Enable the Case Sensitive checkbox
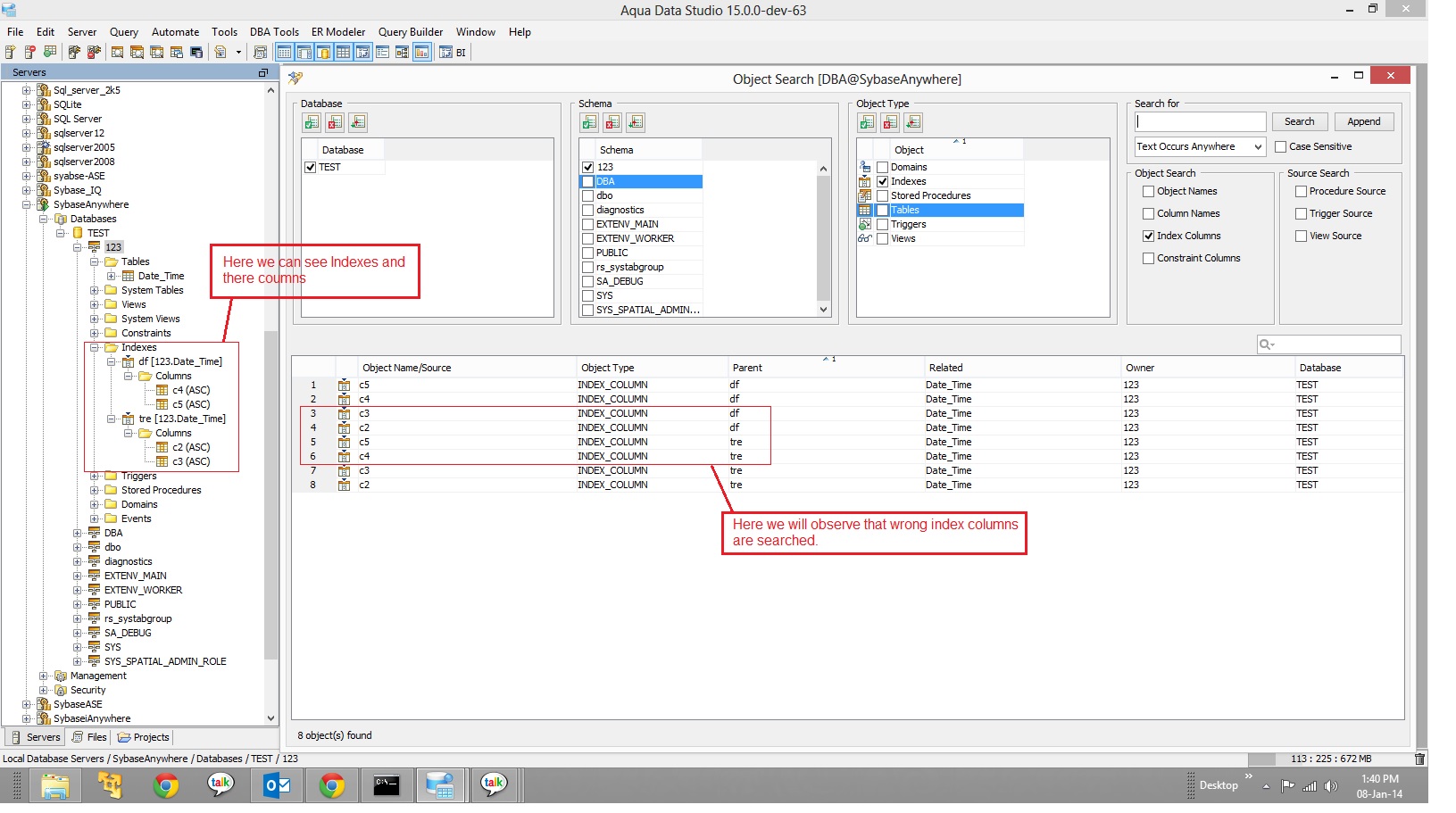The image size is (1456, 813). point(1280,146)
